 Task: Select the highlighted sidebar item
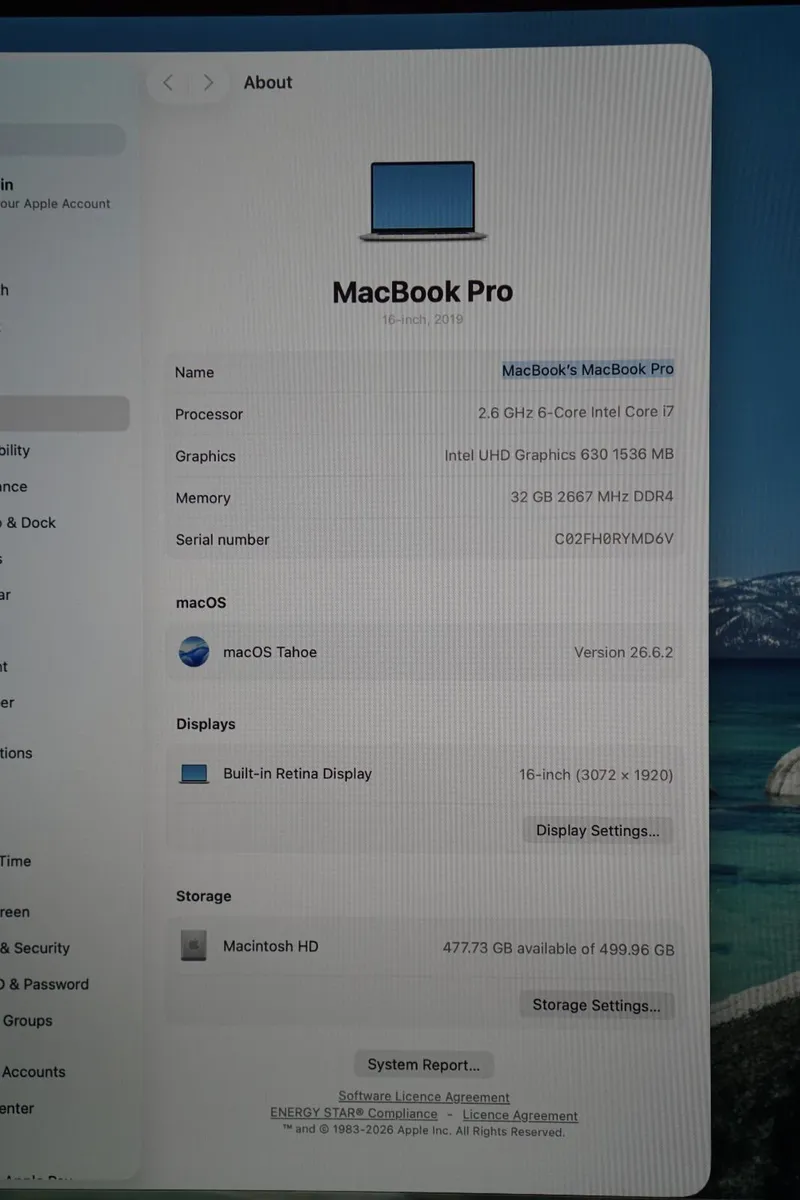pyautogui.click(x=64, y=413)
